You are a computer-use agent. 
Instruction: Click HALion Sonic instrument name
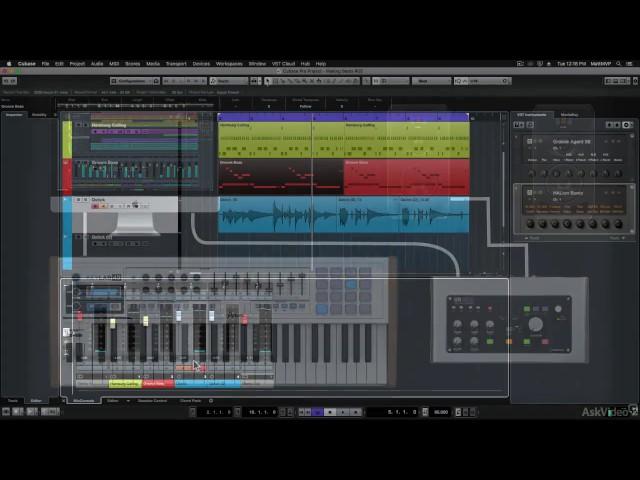(568, 193)
